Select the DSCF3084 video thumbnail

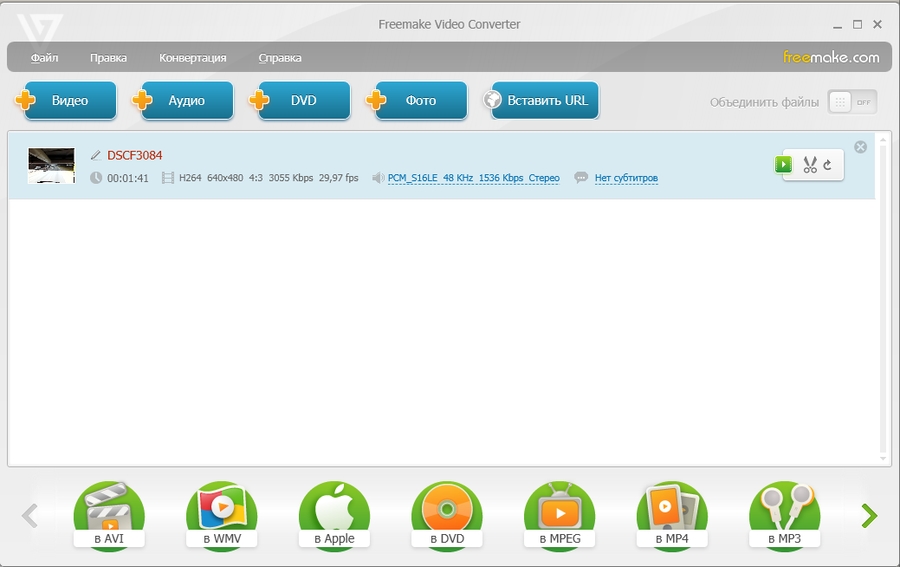click(x=52, y=166)
